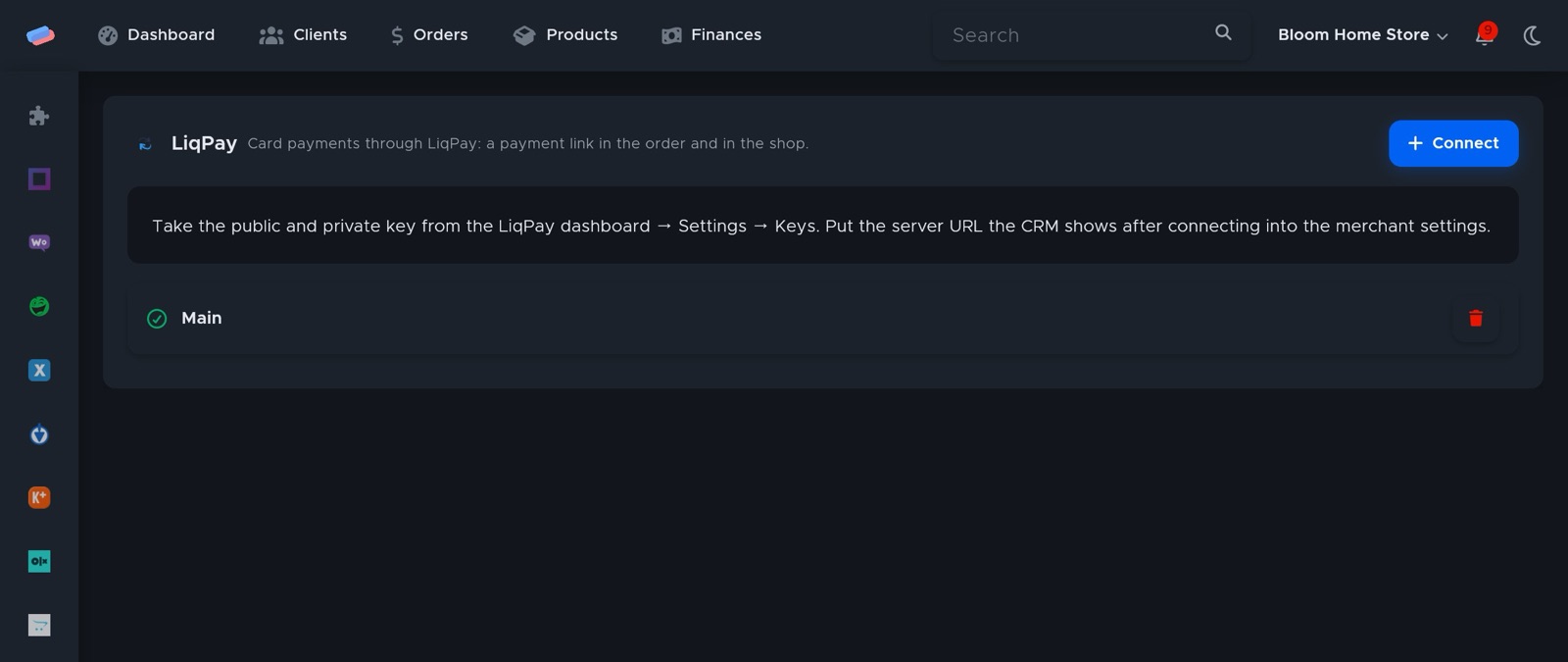This screenshot has height=662, width=1568.
Task: Open the Finances menu
Action: [711, 35]
